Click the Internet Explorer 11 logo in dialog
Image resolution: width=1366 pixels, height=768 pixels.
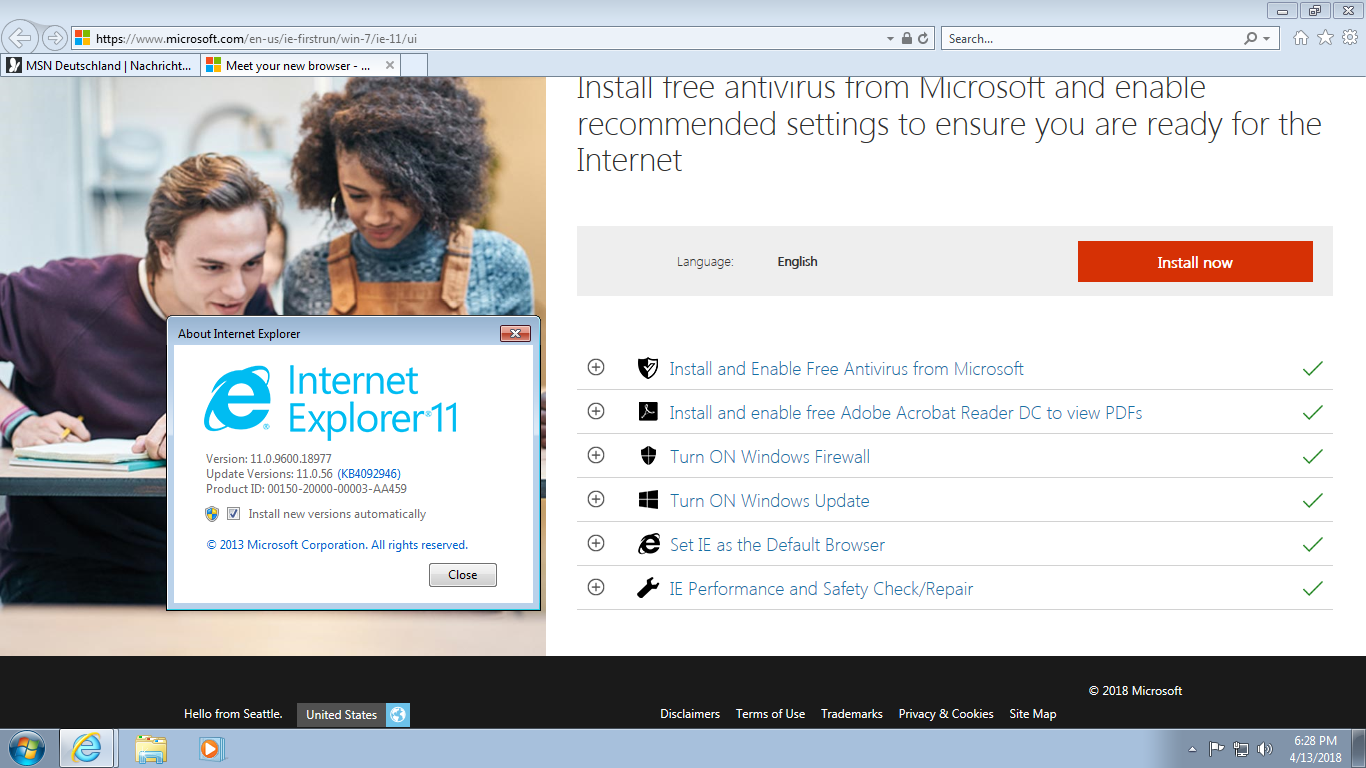pyautogui.click(x=331, y=400)
